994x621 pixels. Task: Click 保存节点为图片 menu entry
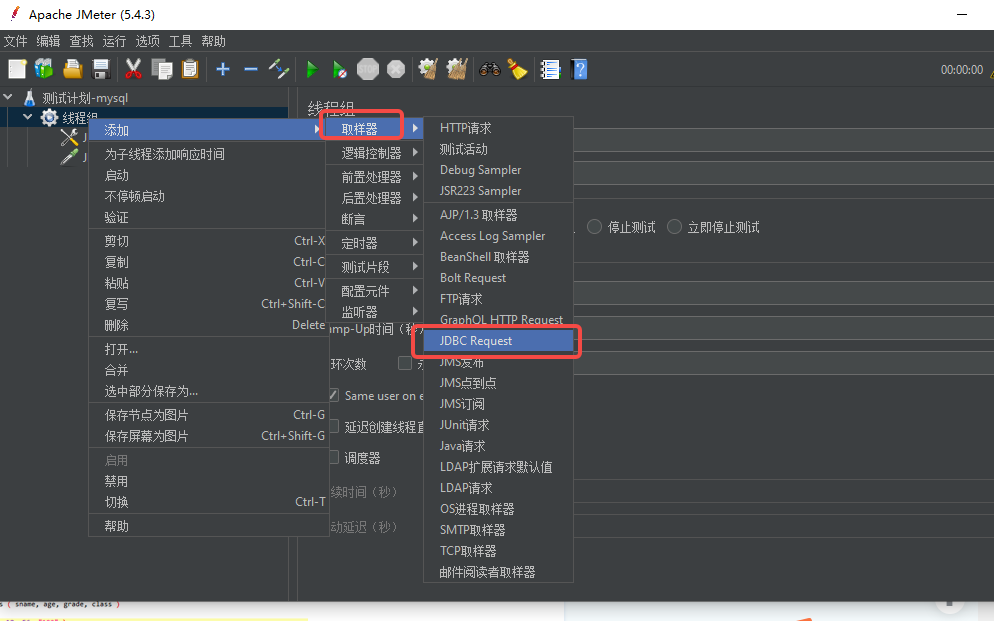click(x=208, y=415)
